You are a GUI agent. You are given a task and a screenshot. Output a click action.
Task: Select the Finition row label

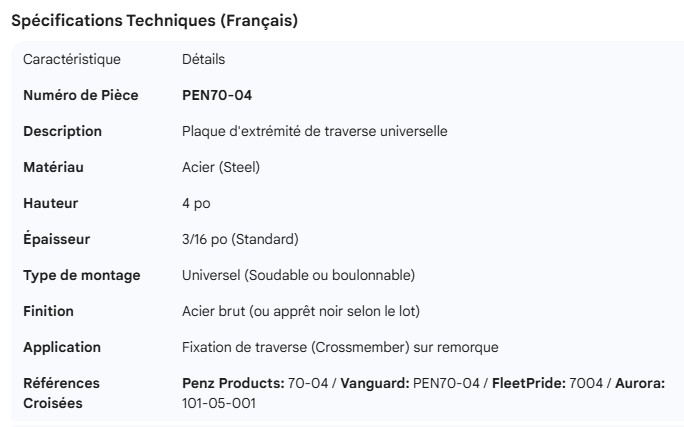pos(48,312)
